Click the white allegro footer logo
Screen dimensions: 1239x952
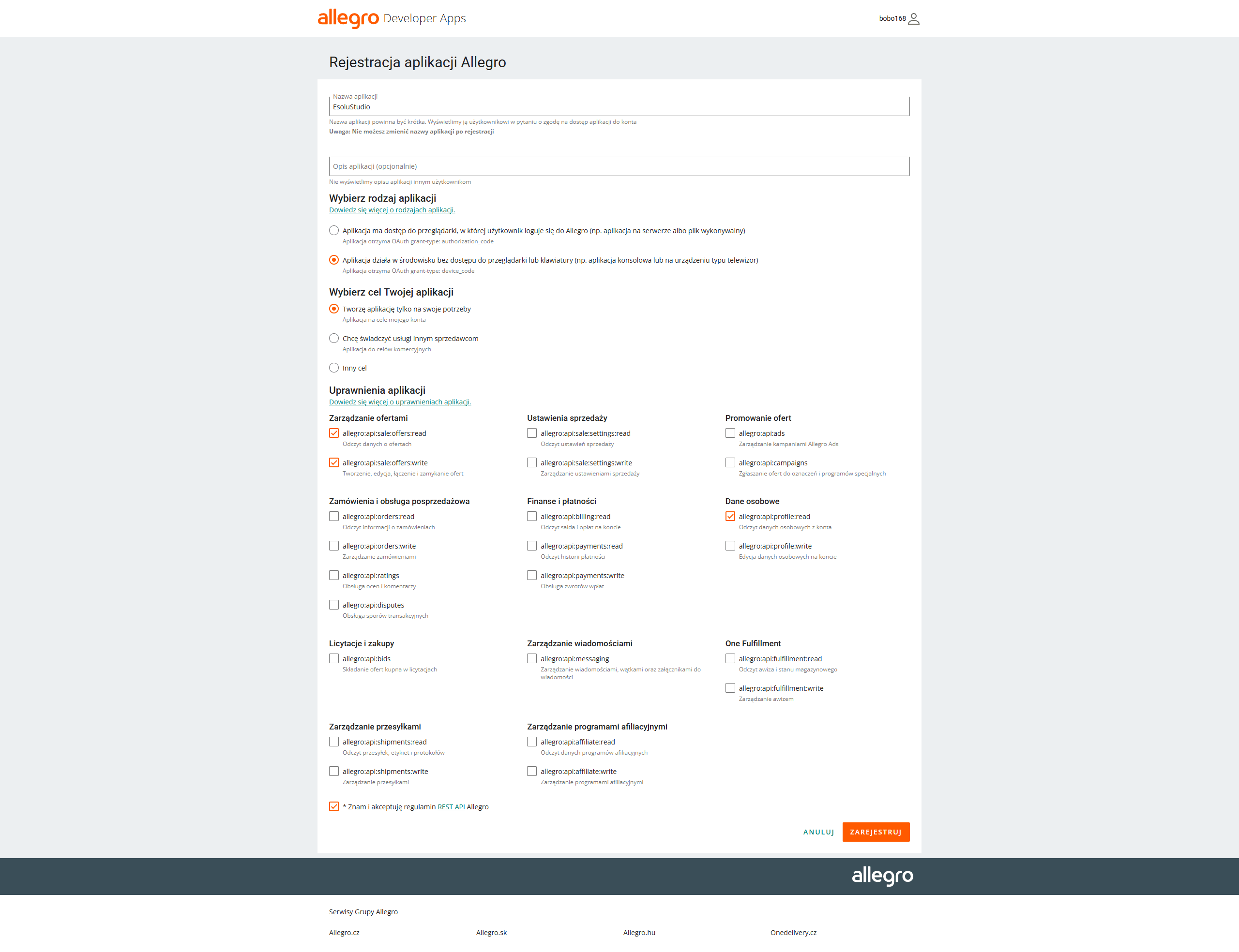point(882,876)
